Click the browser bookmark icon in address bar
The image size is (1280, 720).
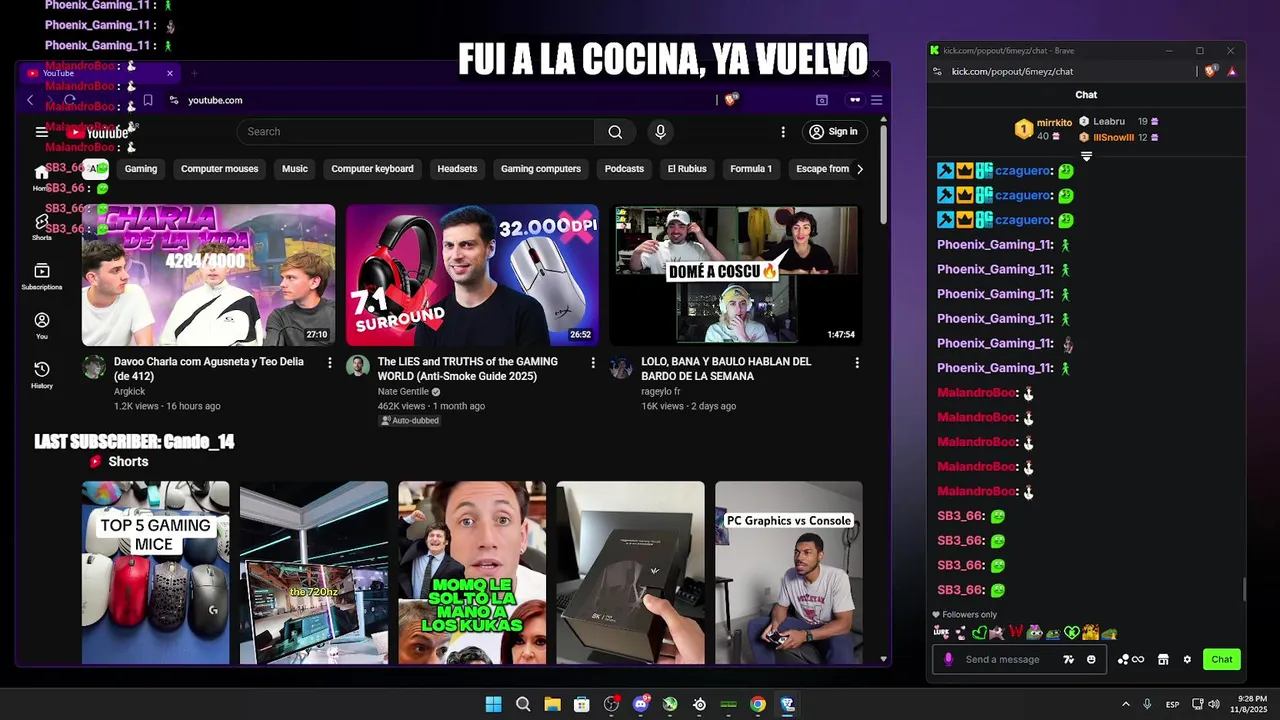pos(148,100)
